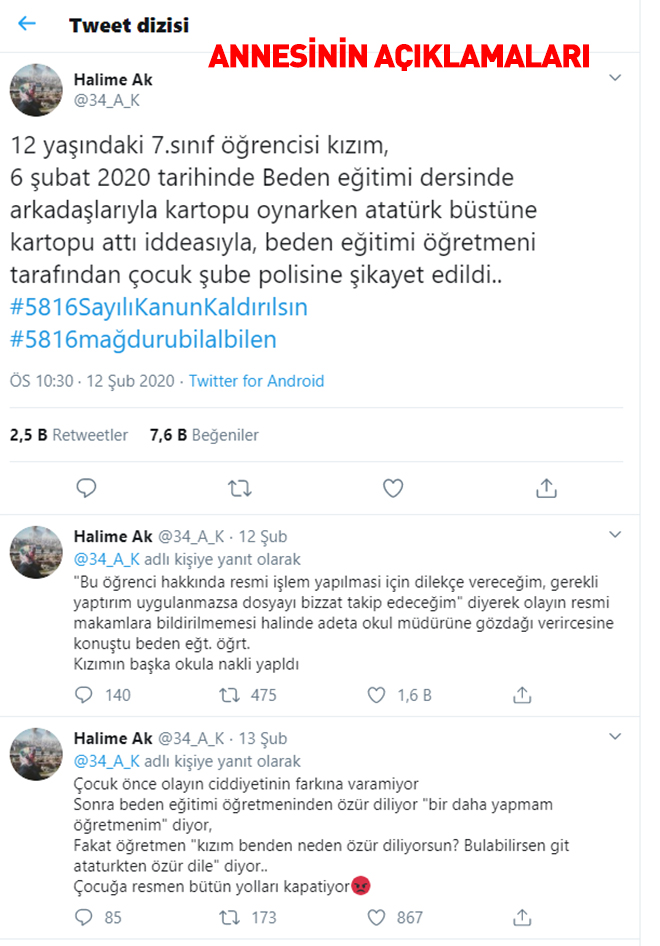
Task: Reply to the 12 Şub reply with 140 comments
Action: pyautogui.click(x=83, y=695)
